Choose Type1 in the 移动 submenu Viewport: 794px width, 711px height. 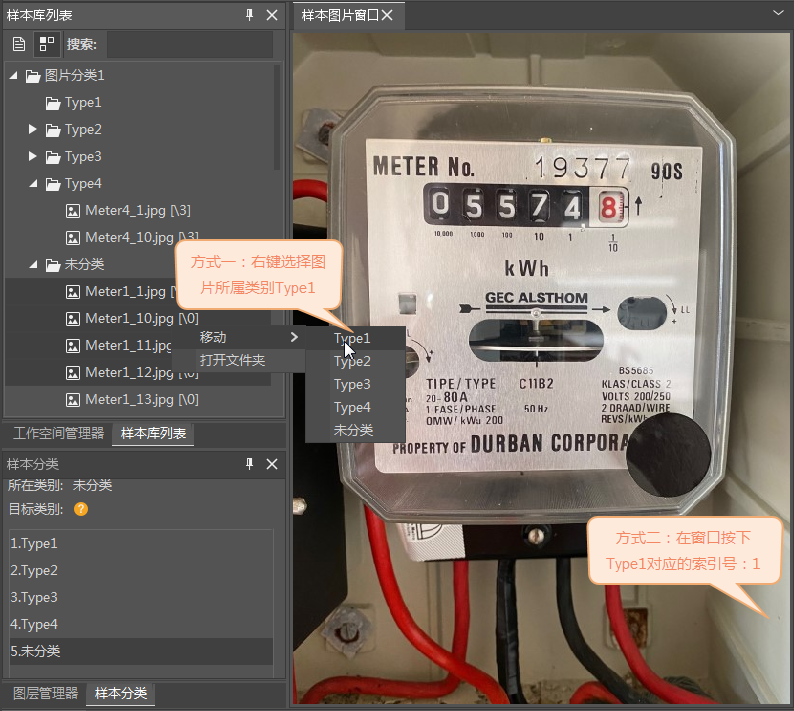click(352, 339)
